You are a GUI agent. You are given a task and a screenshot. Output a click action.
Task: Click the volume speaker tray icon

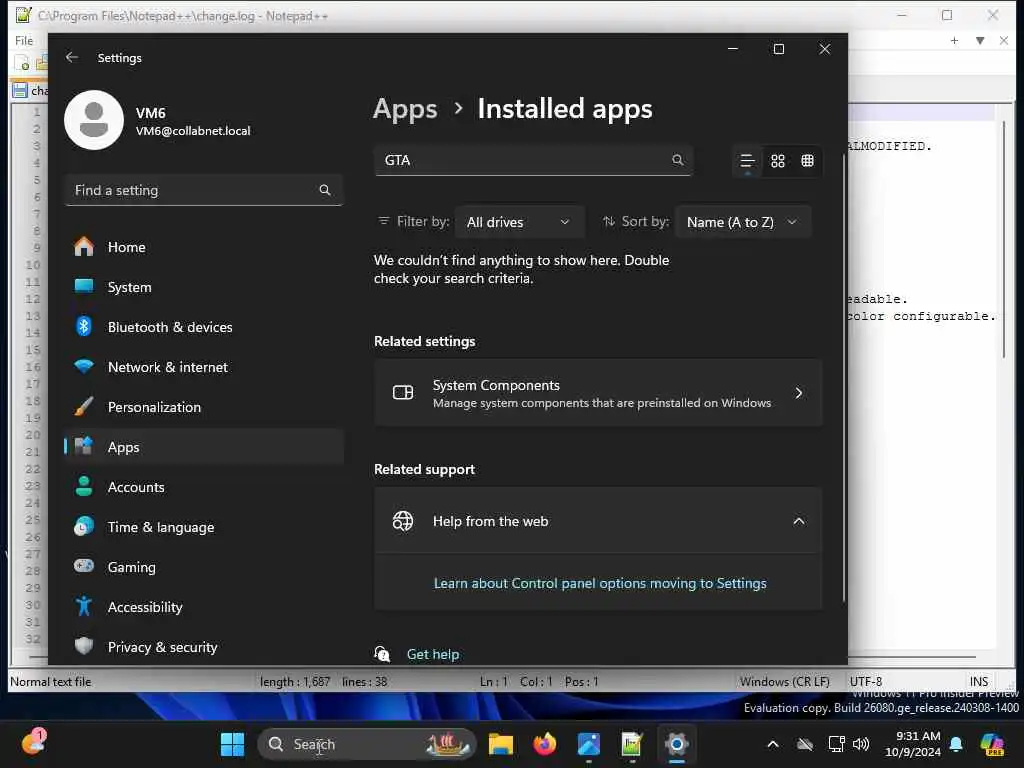point(861,744)
